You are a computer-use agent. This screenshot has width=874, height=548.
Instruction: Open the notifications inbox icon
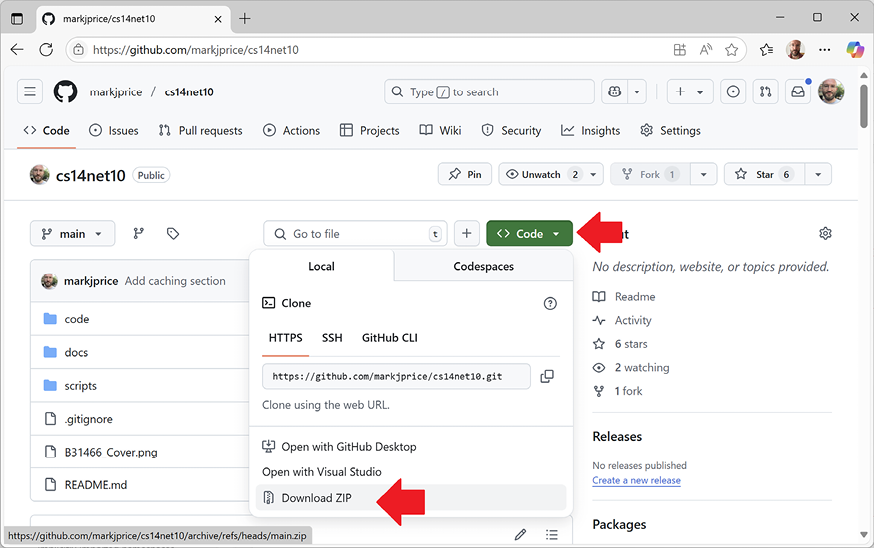(798, 91)
